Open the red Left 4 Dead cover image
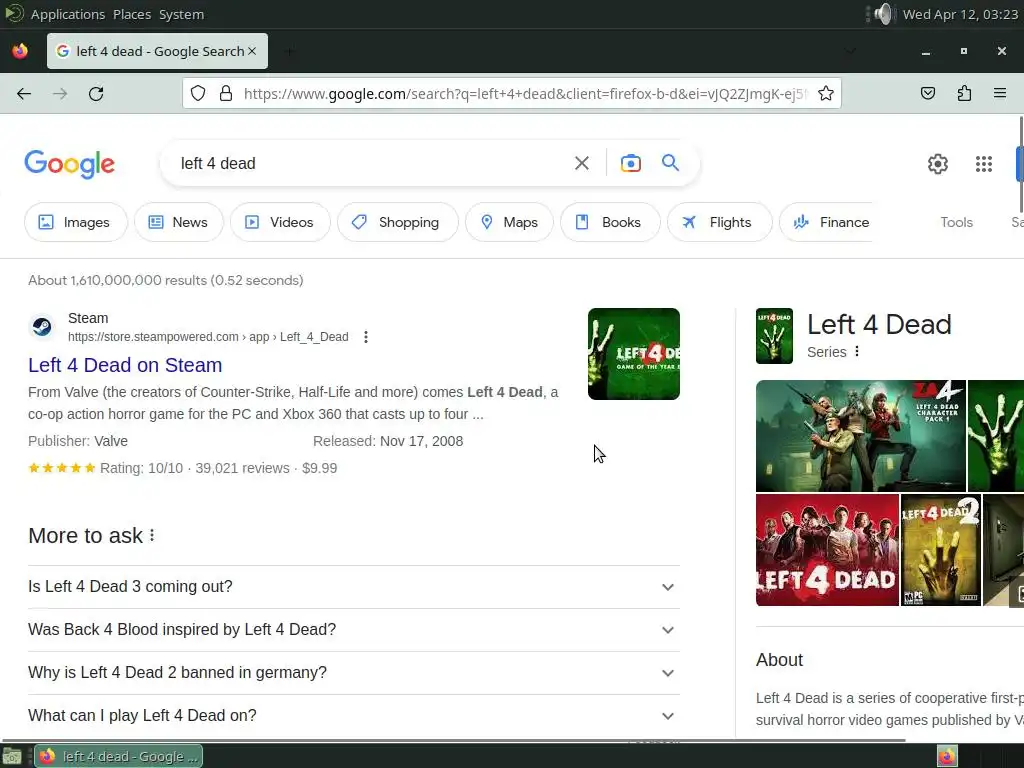Viewport: 1024px width, 768px height. tap(827, 550)
